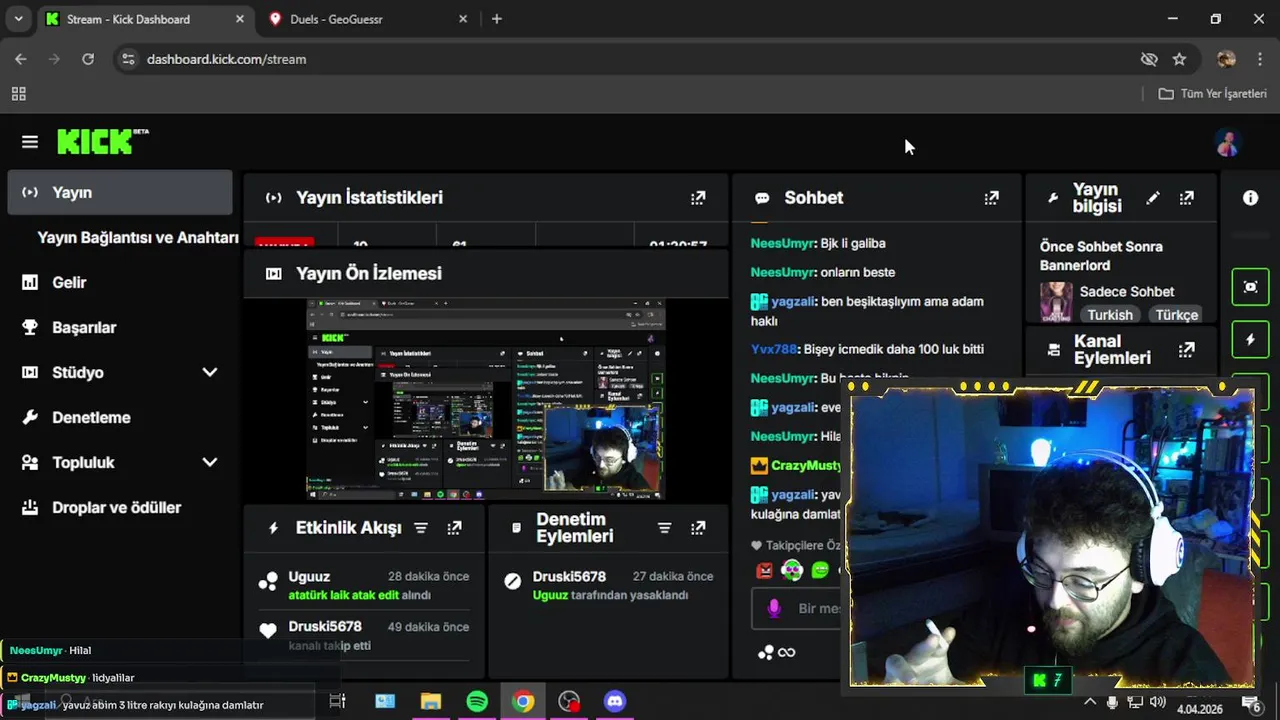
Task: Open Yayın Bağlantısı ve Anahtarı page
Action: [x=138, y=238]
